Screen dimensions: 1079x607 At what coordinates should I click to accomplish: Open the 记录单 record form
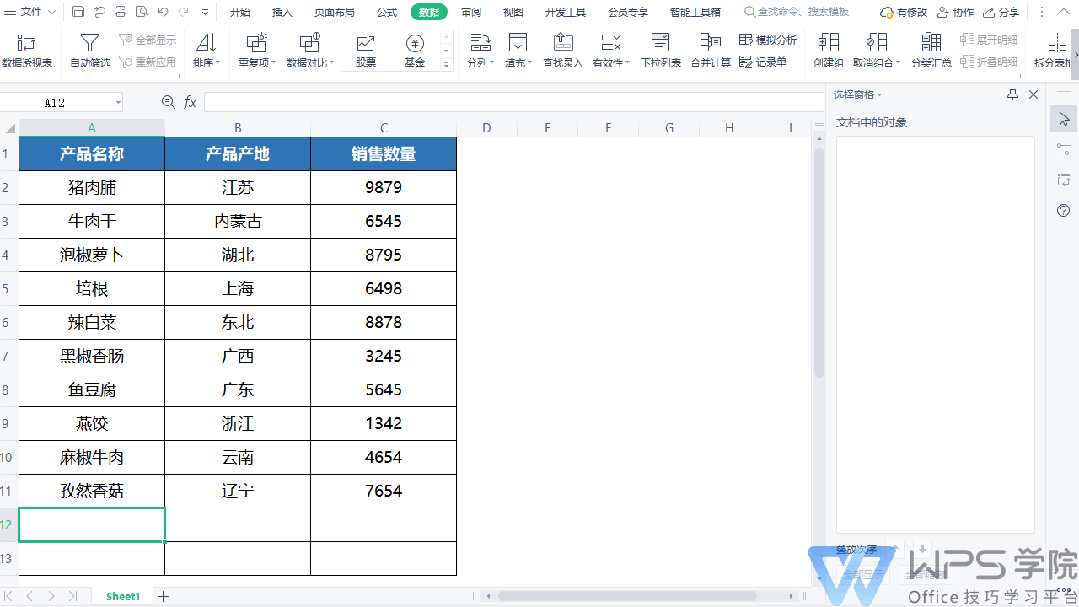[x=762, y=62]
